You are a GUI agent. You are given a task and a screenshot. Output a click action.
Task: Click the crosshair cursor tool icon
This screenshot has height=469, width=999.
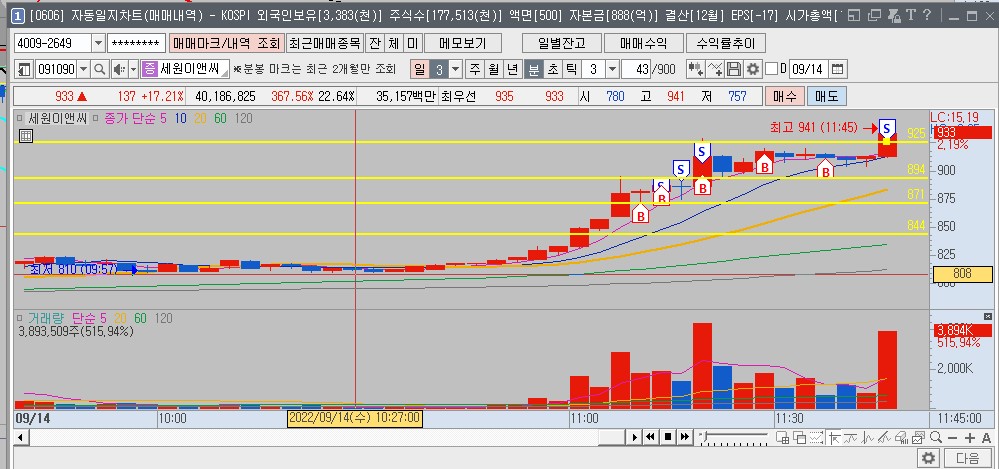point(833,437)
